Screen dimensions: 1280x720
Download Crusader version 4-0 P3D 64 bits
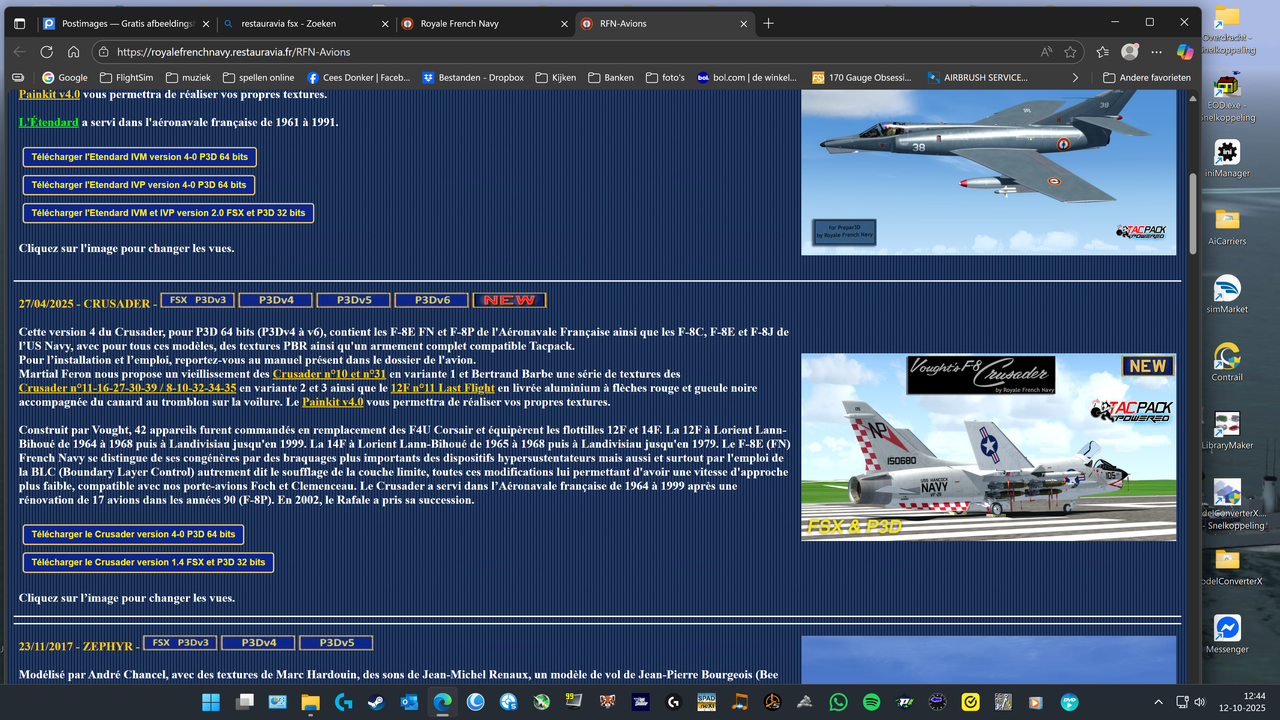pos(133,534)
